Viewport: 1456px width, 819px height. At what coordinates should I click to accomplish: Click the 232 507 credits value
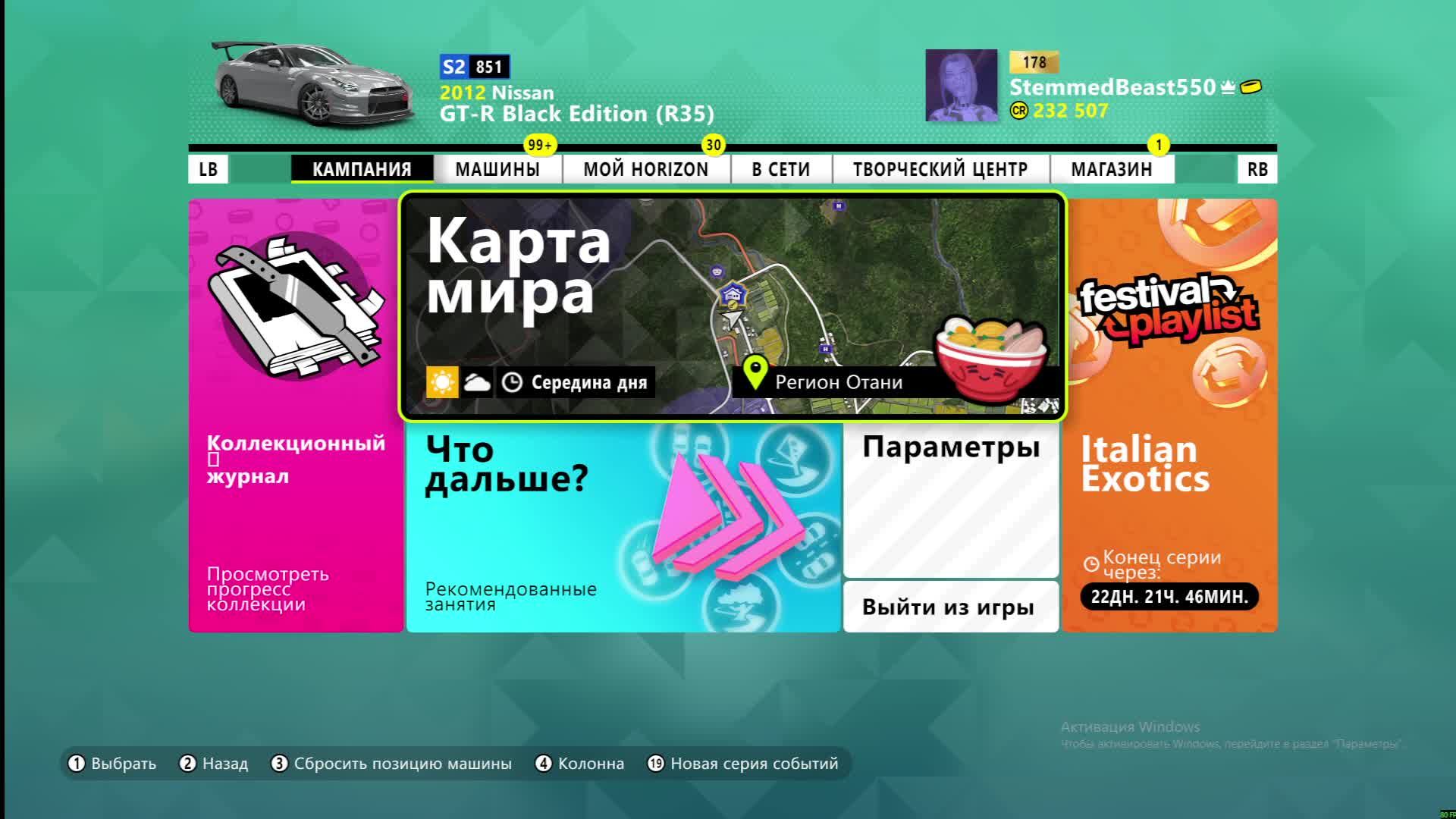pos(1071,111)
